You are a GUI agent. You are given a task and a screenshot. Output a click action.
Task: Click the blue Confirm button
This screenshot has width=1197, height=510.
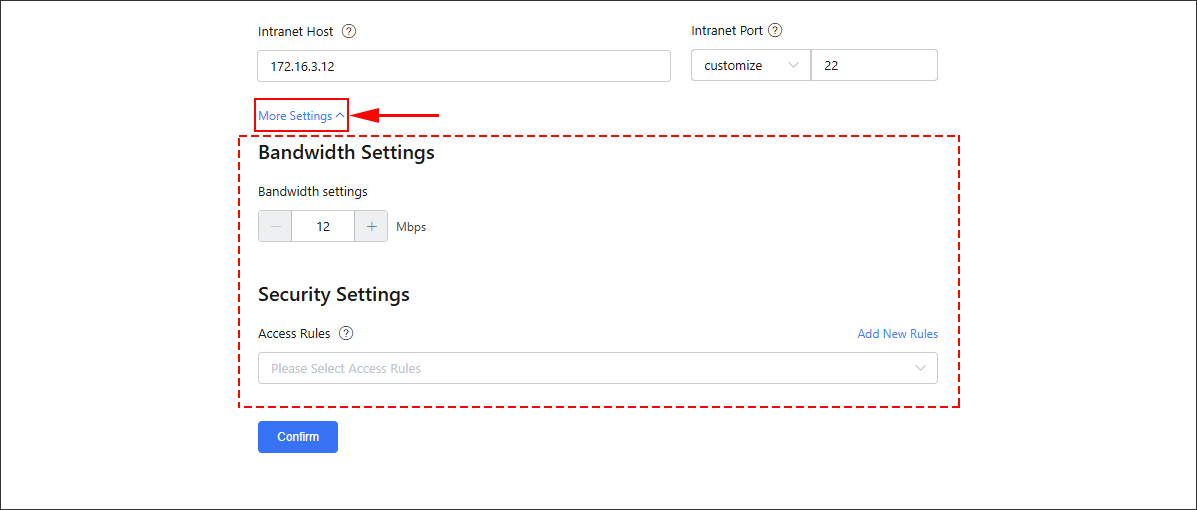(x=298, y=437)
